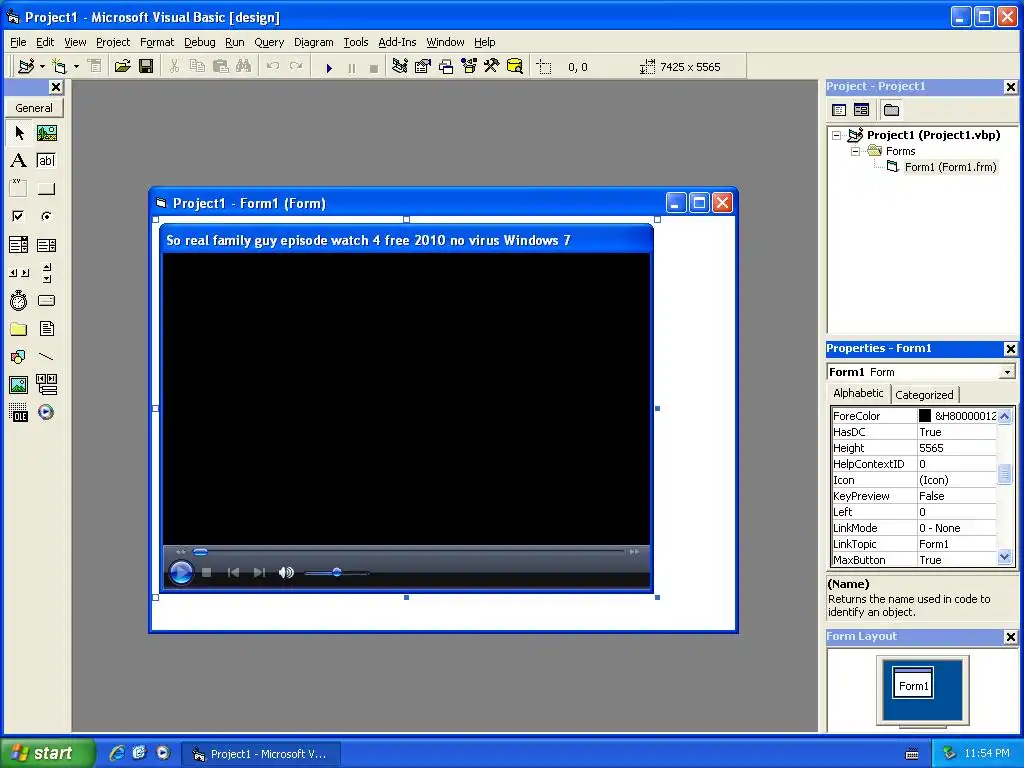
Task: Click the Height property value 5565
Action: [957, 448]
